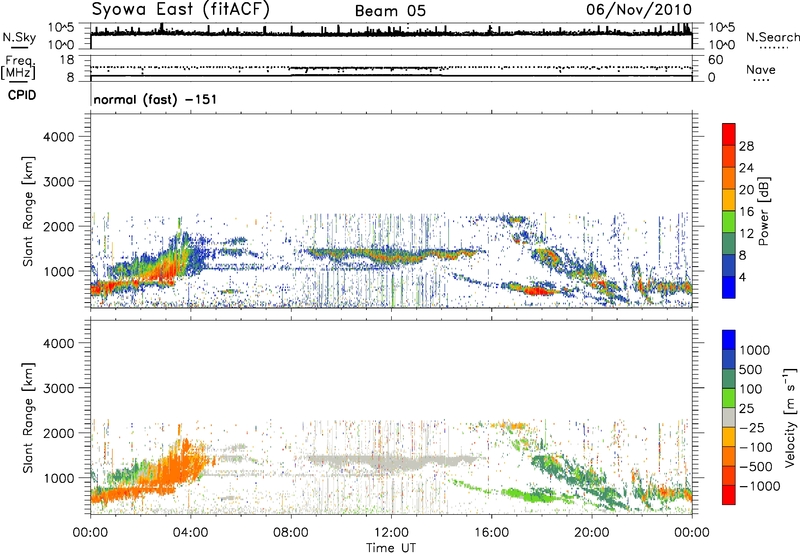The width and height of the screenshot is (800, 554).
Task: Click the 'Nave' legend label
Action: coord(761,70)
